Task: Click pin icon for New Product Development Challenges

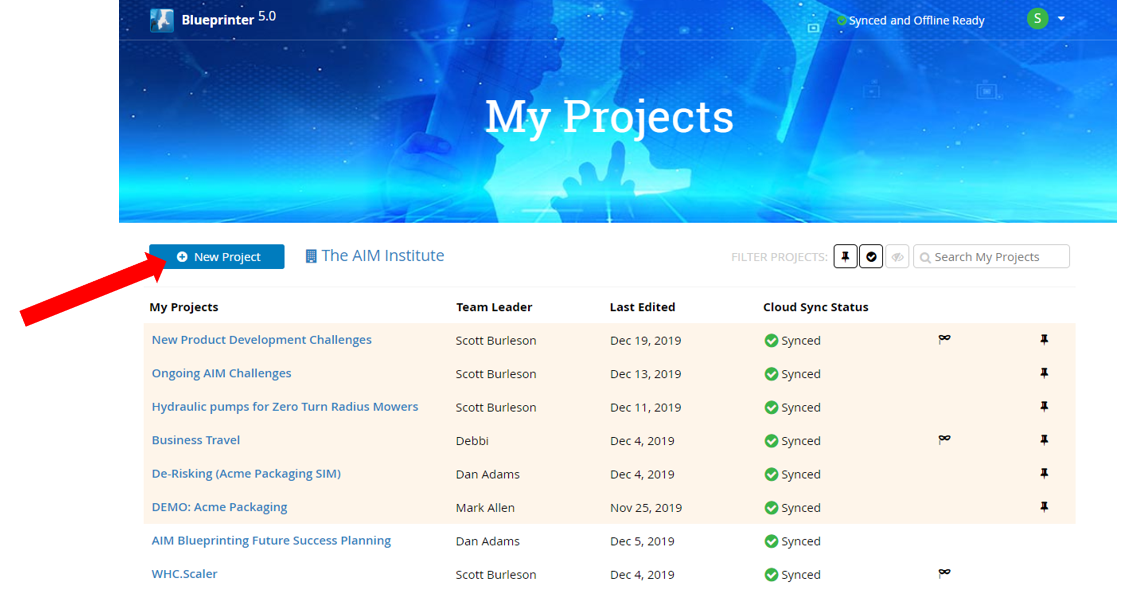Action: tap(1044, 339)
